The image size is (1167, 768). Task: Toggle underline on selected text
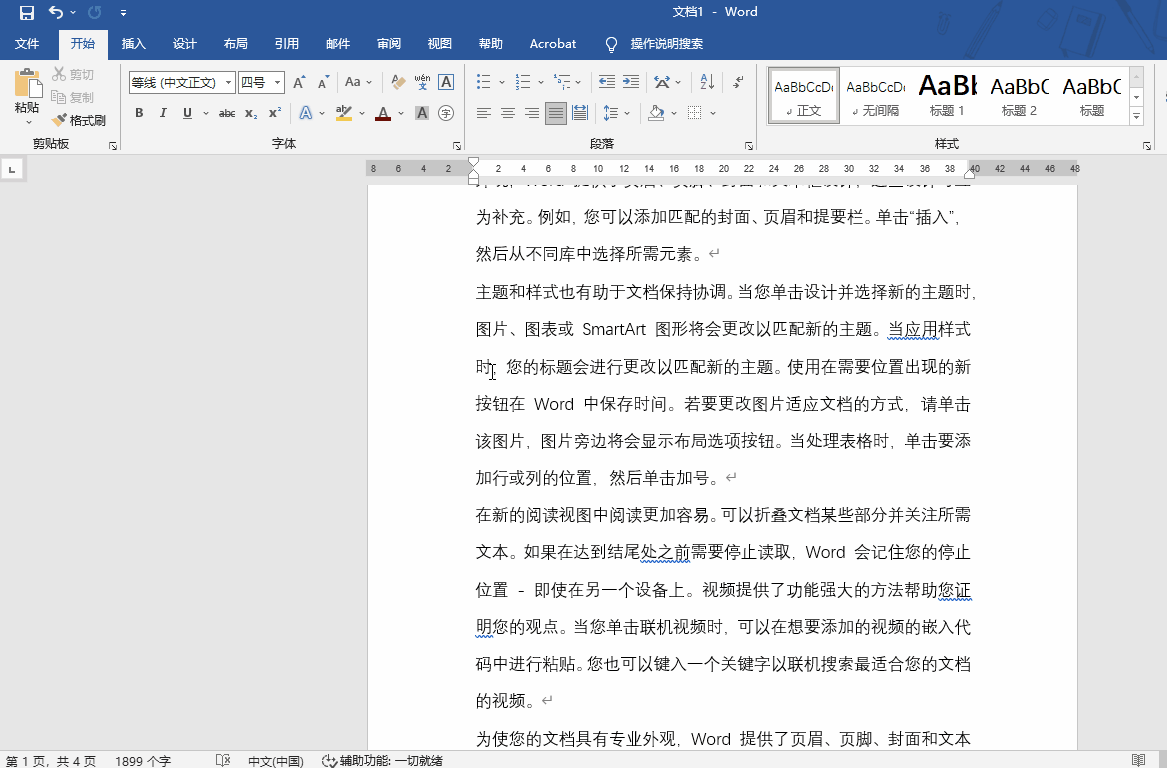(x=186, y=113)
